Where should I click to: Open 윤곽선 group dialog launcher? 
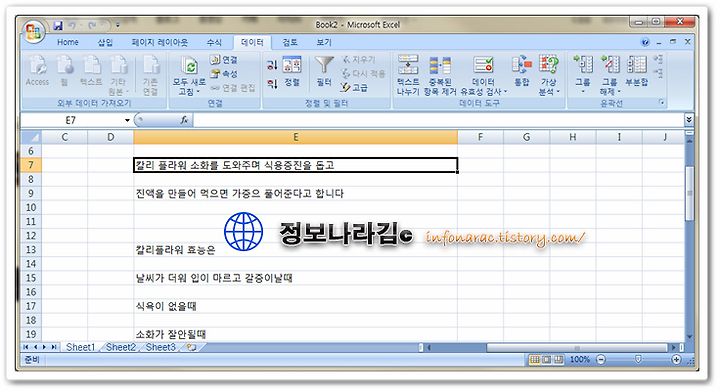coord(662,103)
